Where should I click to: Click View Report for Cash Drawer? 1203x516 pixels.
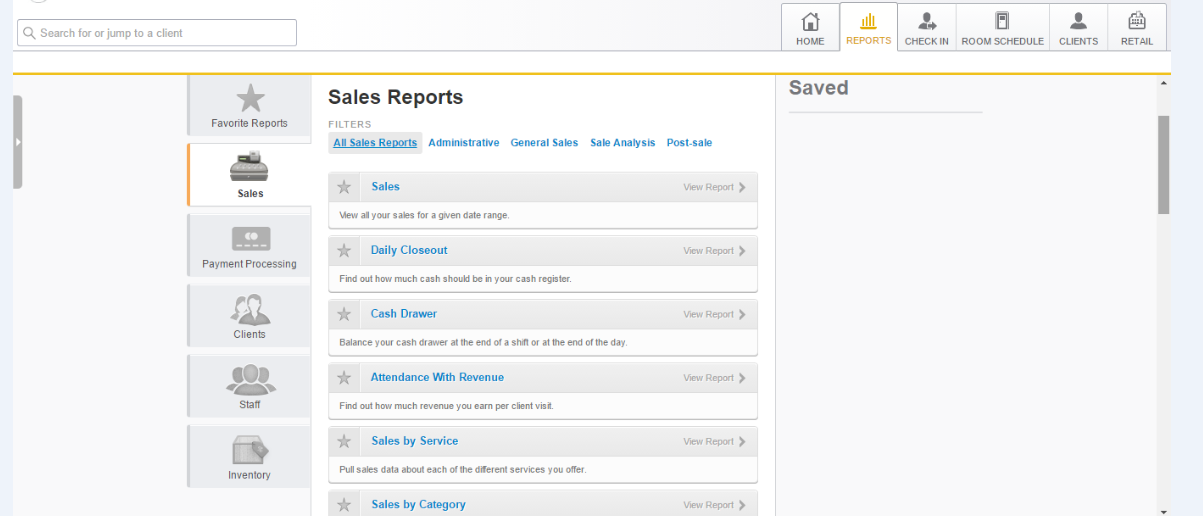pyautogui.click(x=714, y=314)
